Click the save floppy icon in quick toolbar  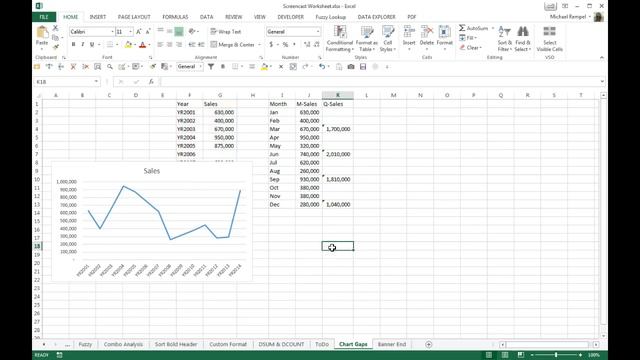point(363,67)
